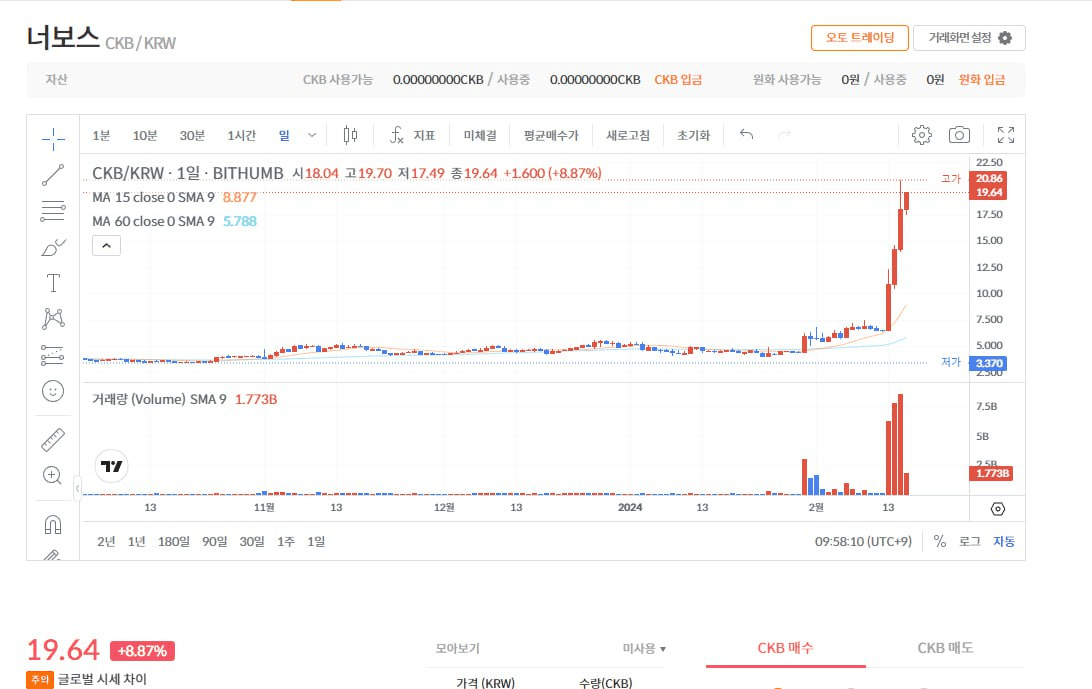
Task: Click the 글로벌 시세 차이 label
Action: 102,679
